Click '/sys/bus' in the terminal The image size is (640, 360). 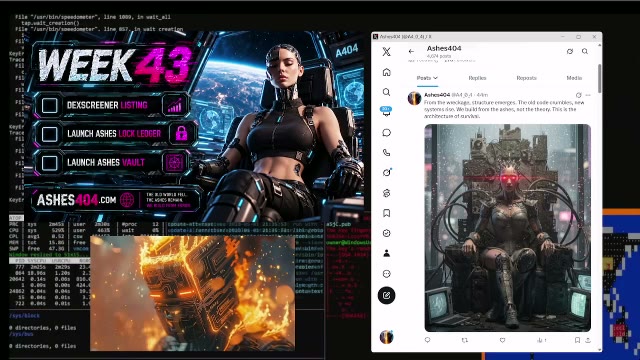coord(21,334)
